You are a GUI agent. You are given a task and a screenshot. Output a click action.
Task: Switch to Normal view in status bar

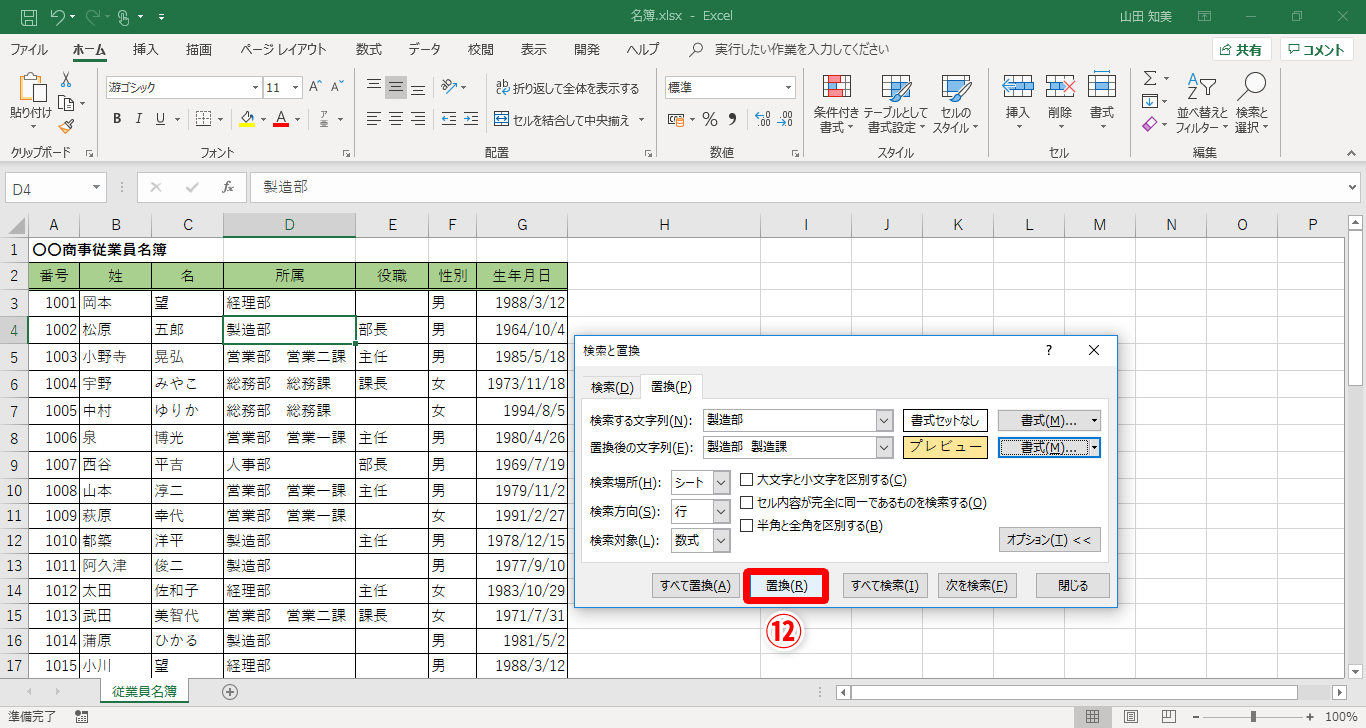tap(1093, 716)
